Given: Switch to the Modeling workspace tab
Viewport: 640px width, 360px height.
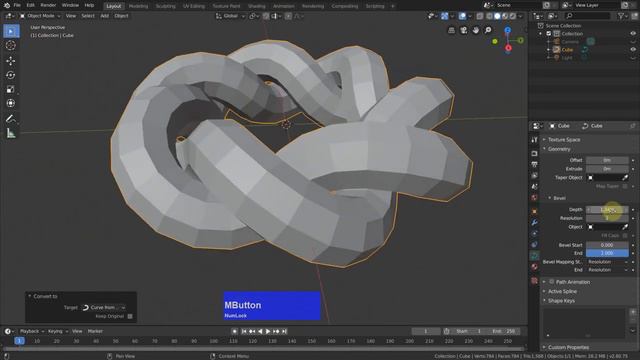Looking at the screenshot, I should 138,6.
